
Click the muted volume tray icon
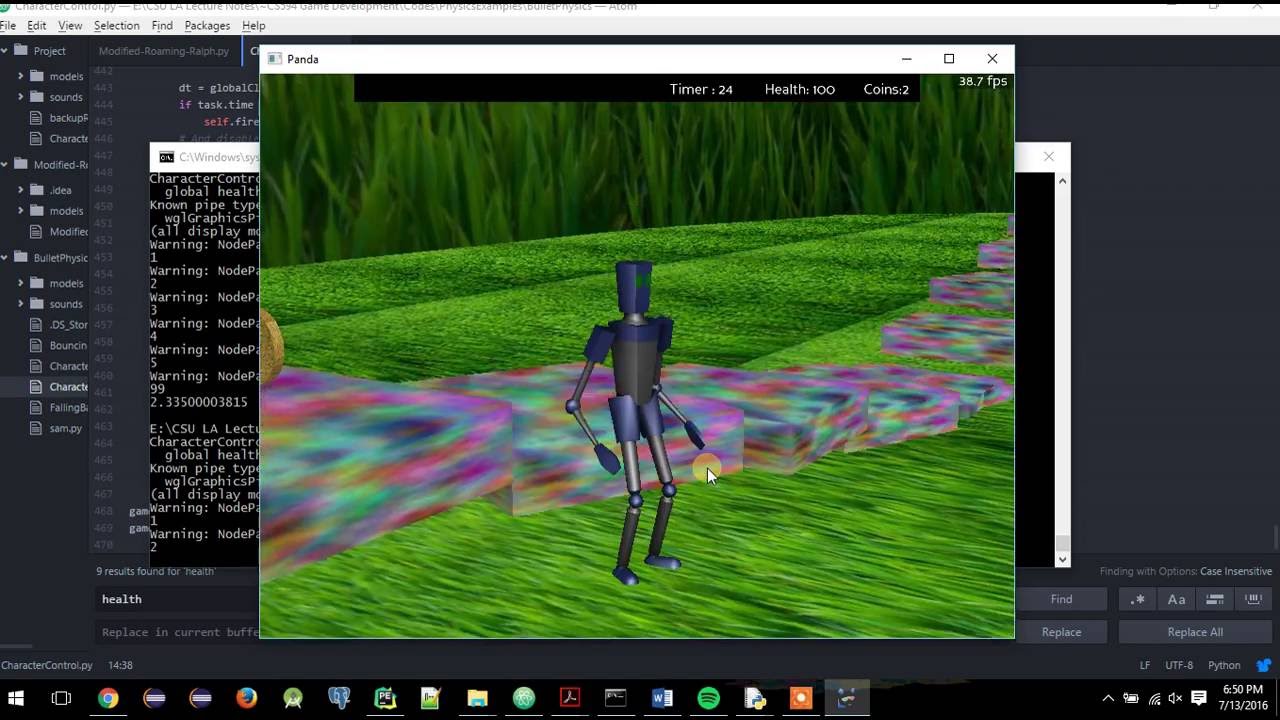(x=1175, y=698)
